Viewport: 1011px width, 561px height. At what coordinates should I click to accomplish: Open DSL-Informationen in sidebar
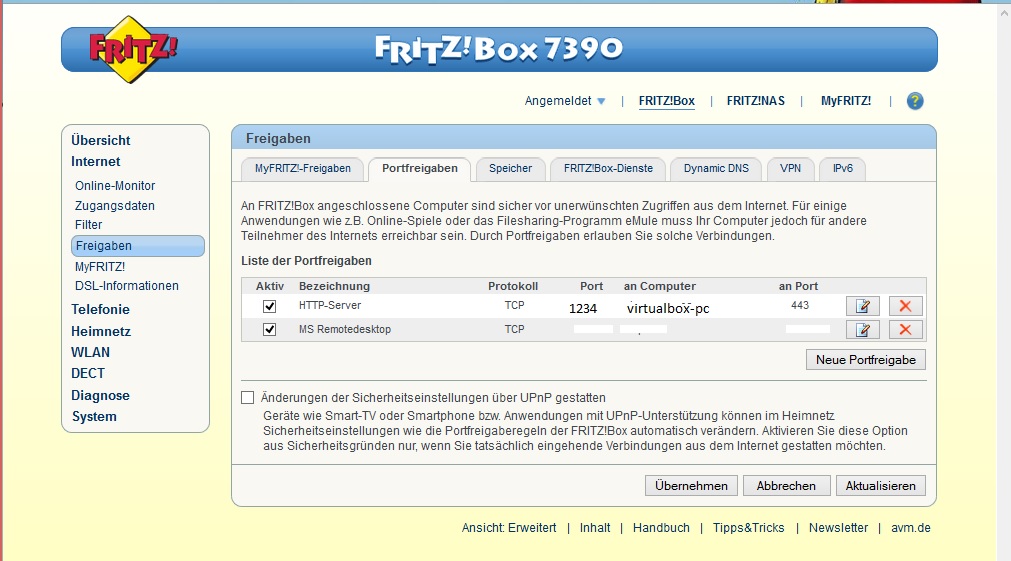coord(126,286)
